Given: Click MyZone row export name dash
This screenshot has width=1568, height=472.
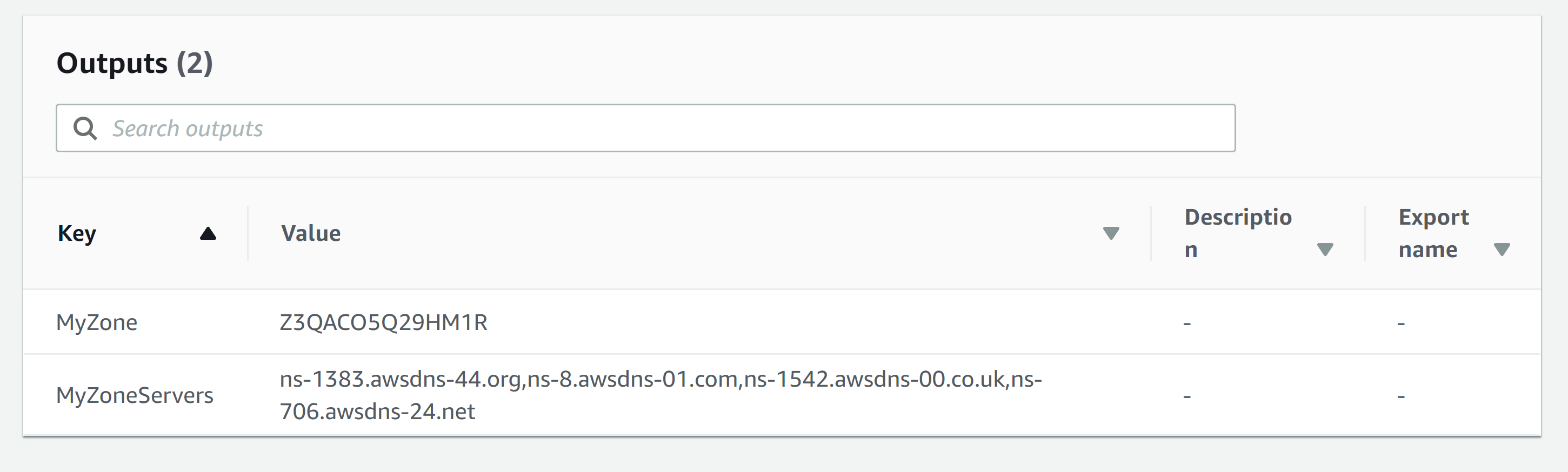Looking at the screenshot, I should [1400, 323].
